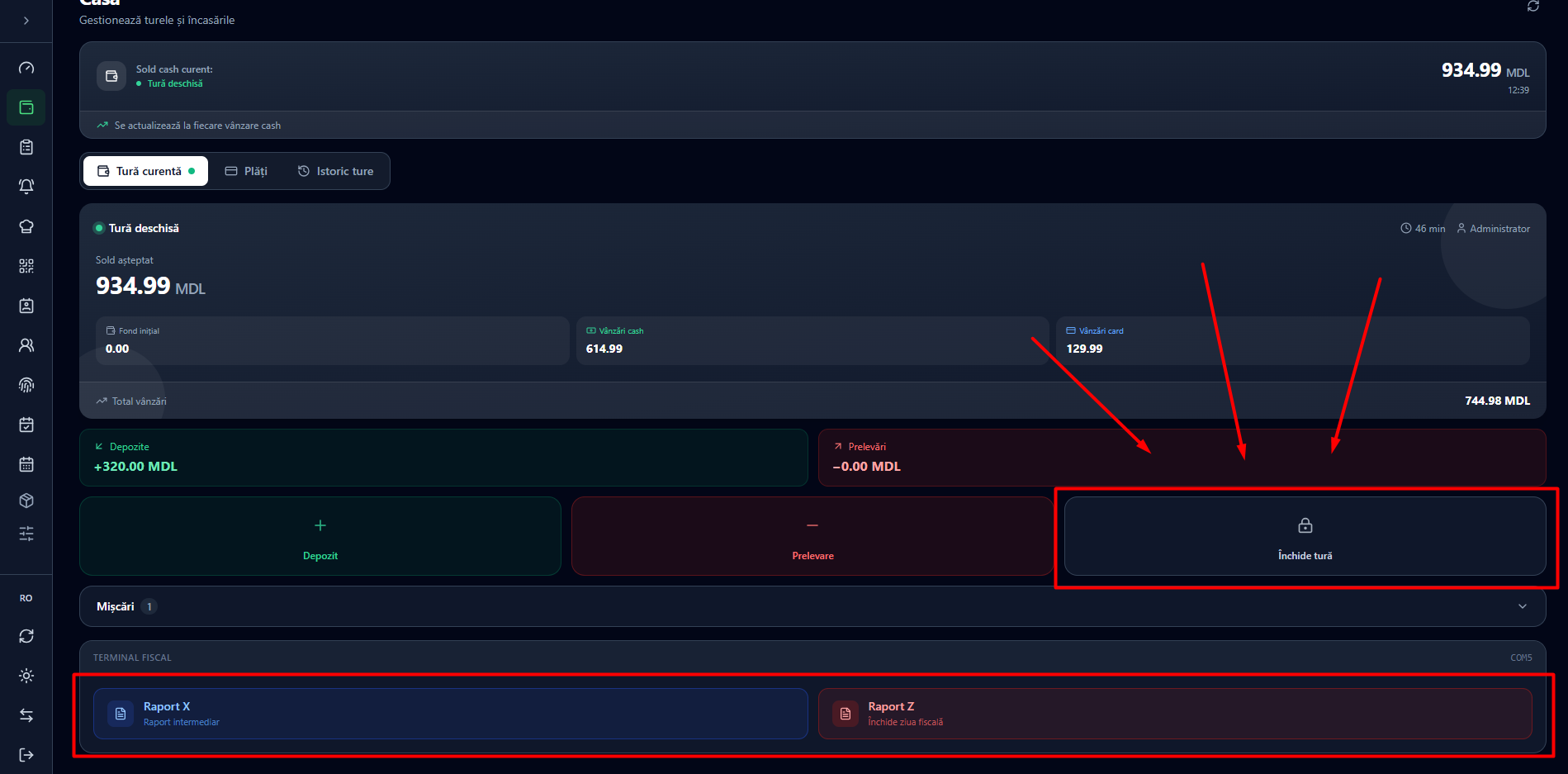Open the fingerprint icon in sidebar
The image size is (1568, 774).
click(26, 385)
